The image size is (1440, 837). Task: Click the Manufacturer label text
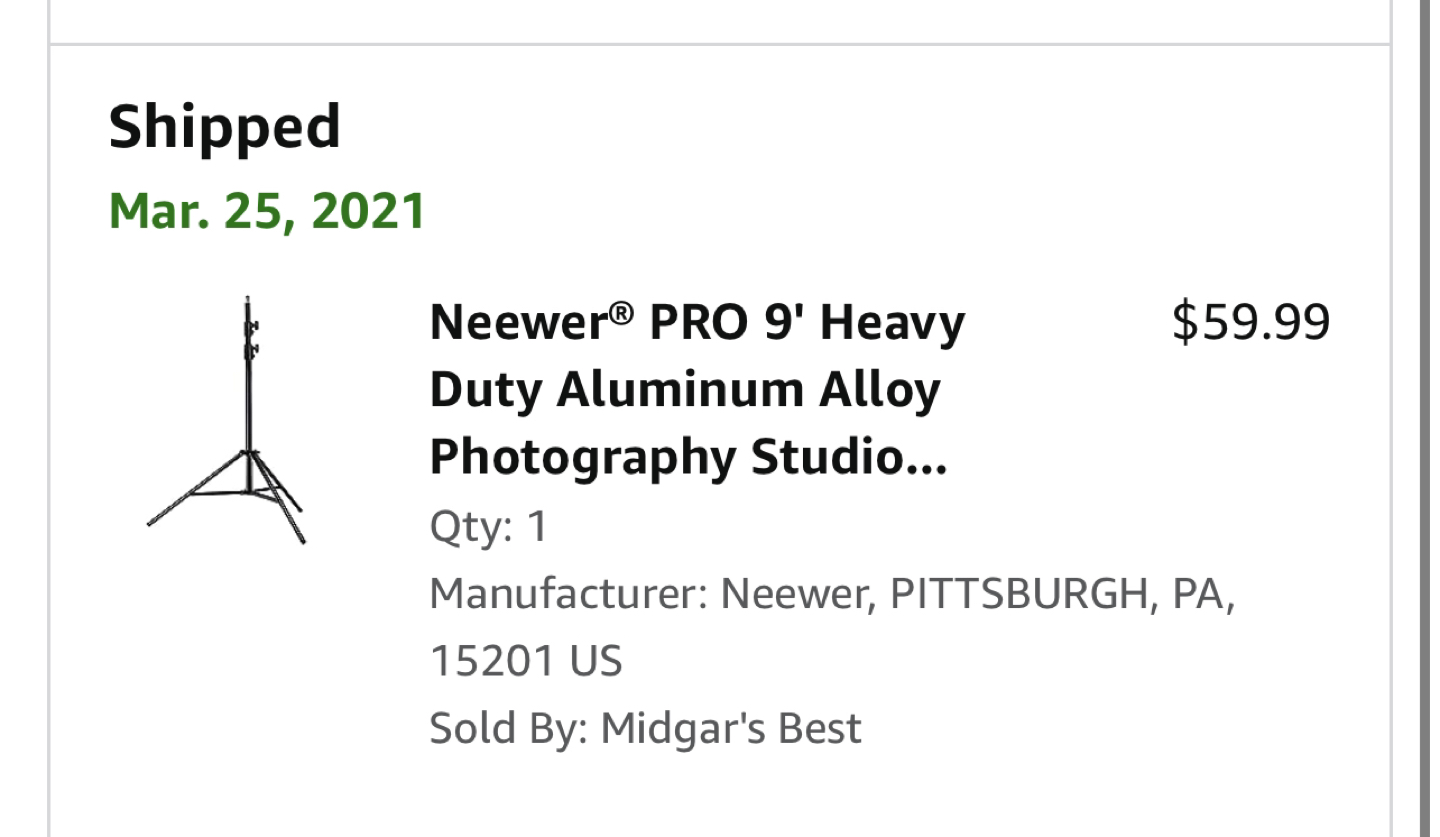coord(568,595)
